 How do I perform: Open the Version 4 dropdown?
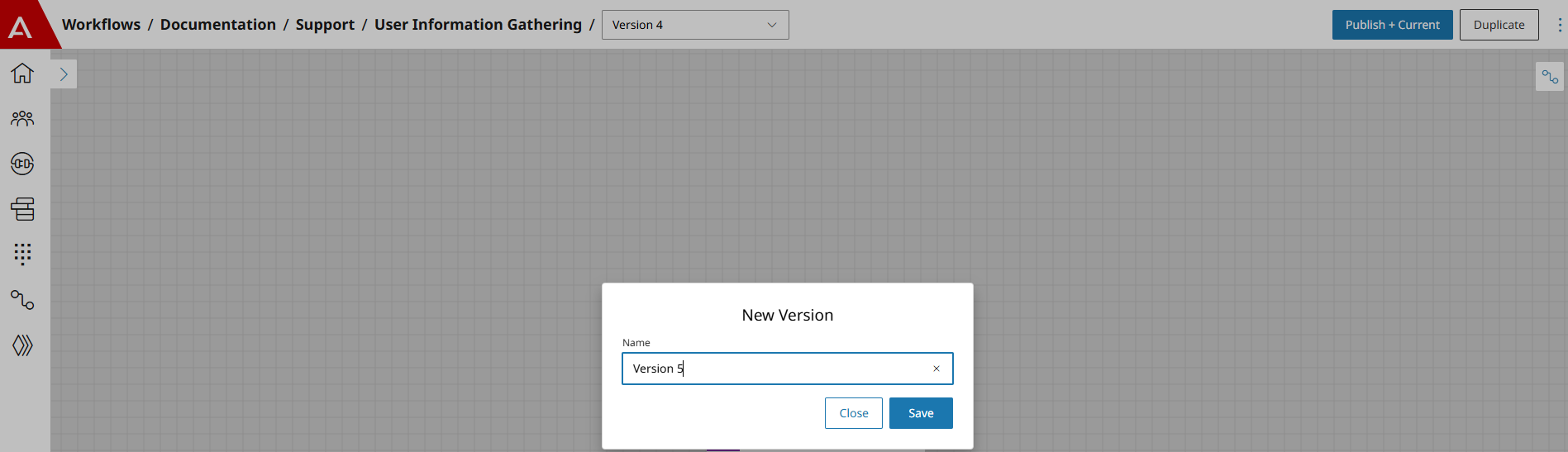[695, 25]
